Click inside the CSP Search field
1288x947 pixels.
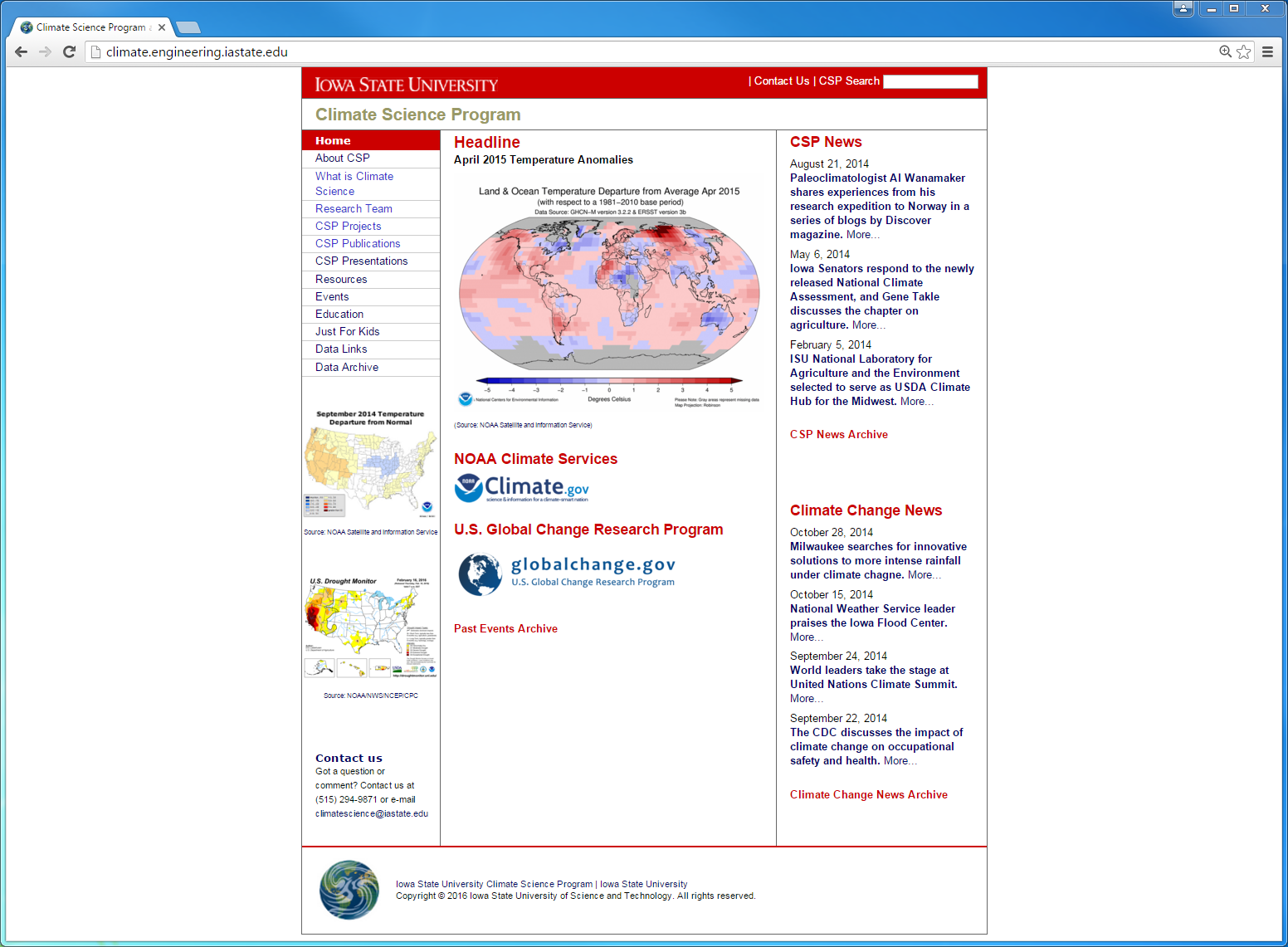pyautogui.click(x=930, y=81)
